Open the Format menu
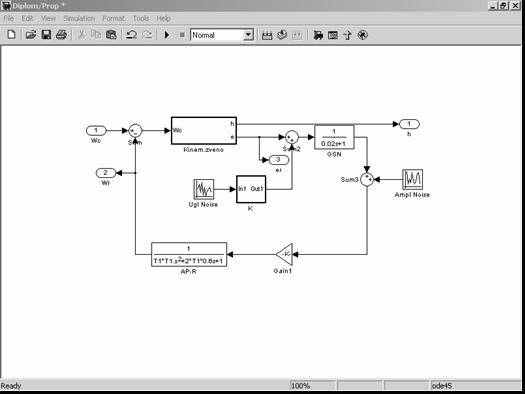Screen dimensions: 525x394 tap(114, 19)
